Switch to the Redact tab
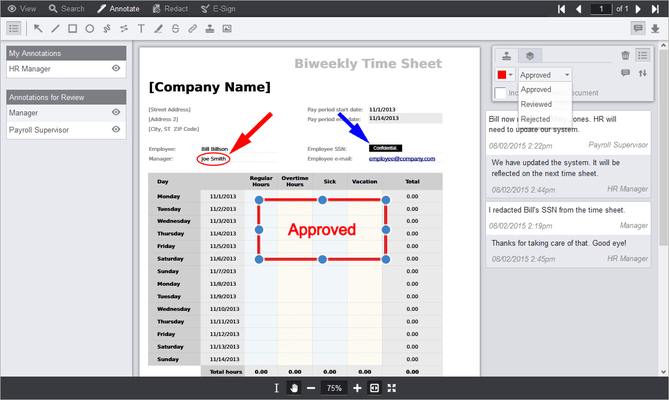The height and width of the screenshot is (400, 669). (170, 9)
